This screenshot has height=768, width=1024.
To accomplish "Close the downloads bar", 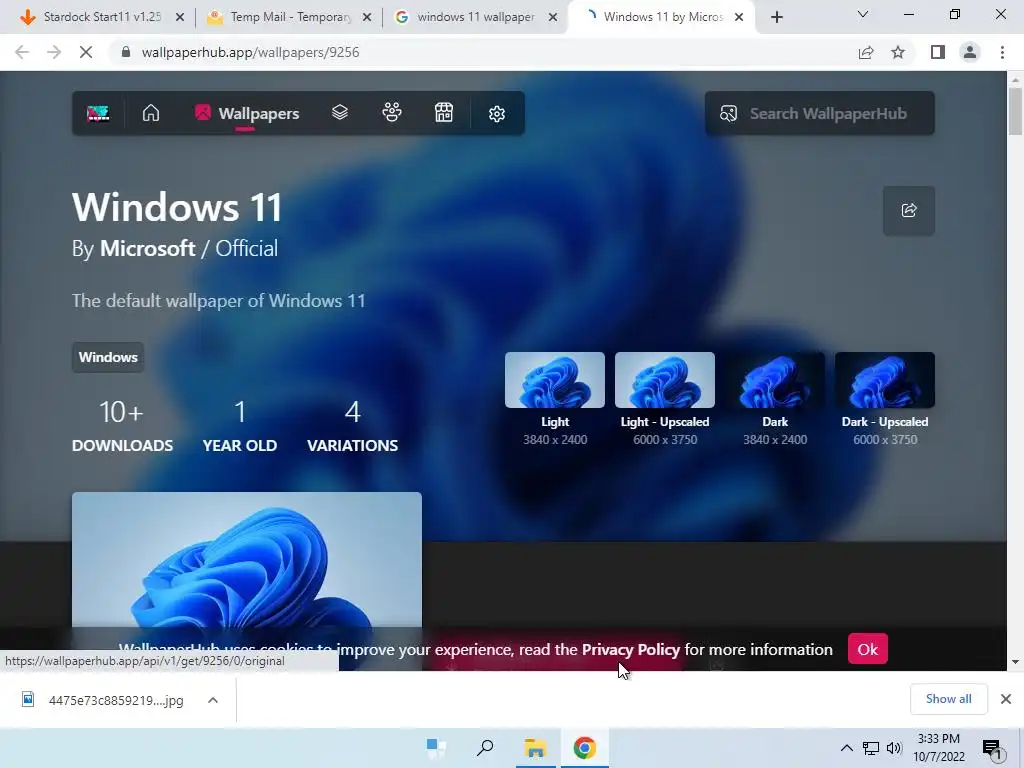I will tap(1006, 699).
